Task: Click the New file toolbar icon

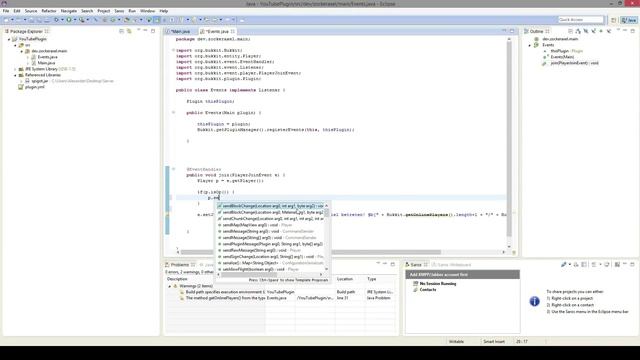Action: click(6, 20)
